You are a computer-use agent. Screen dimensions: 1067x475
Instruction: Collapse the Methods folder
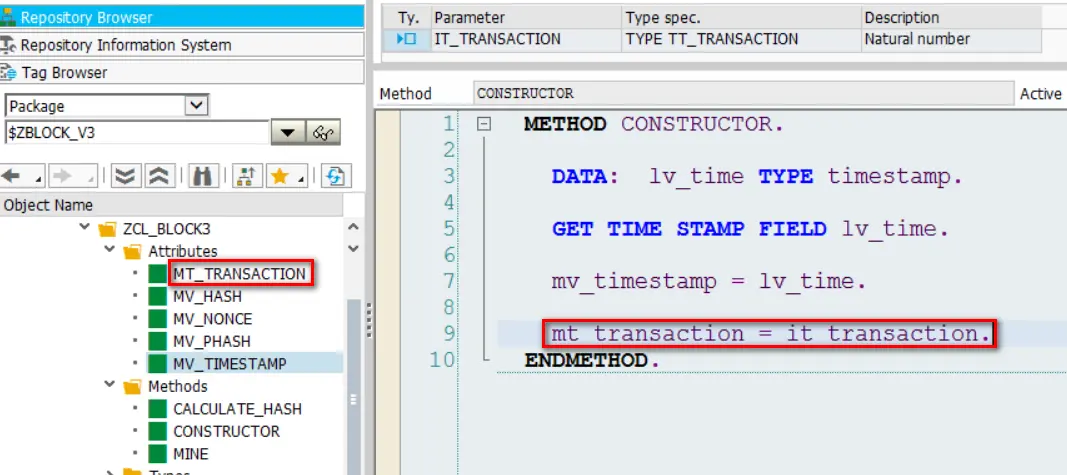[109, 385]
